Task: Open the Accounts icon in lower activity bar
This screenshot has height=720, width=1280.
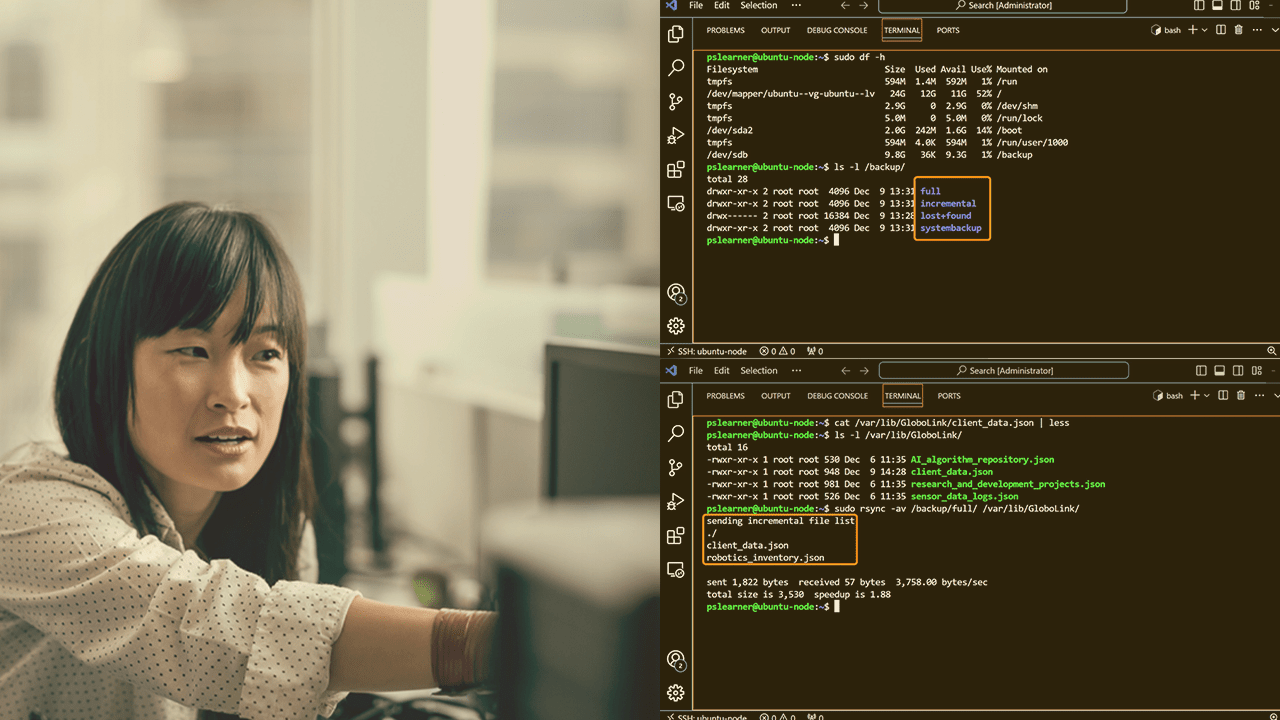Action: (675, 295)
